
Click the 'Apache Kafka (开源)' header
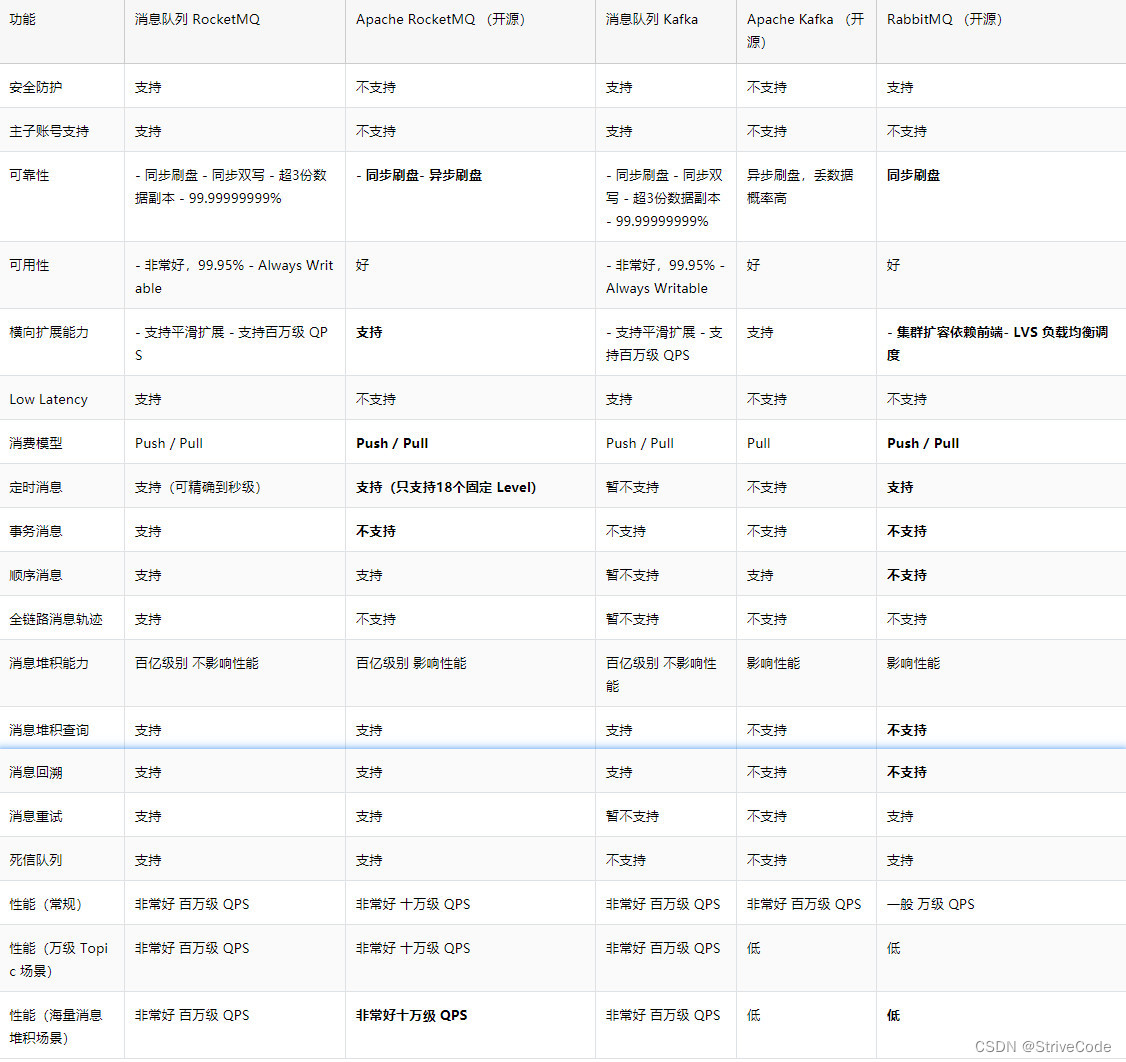point(805,31)
